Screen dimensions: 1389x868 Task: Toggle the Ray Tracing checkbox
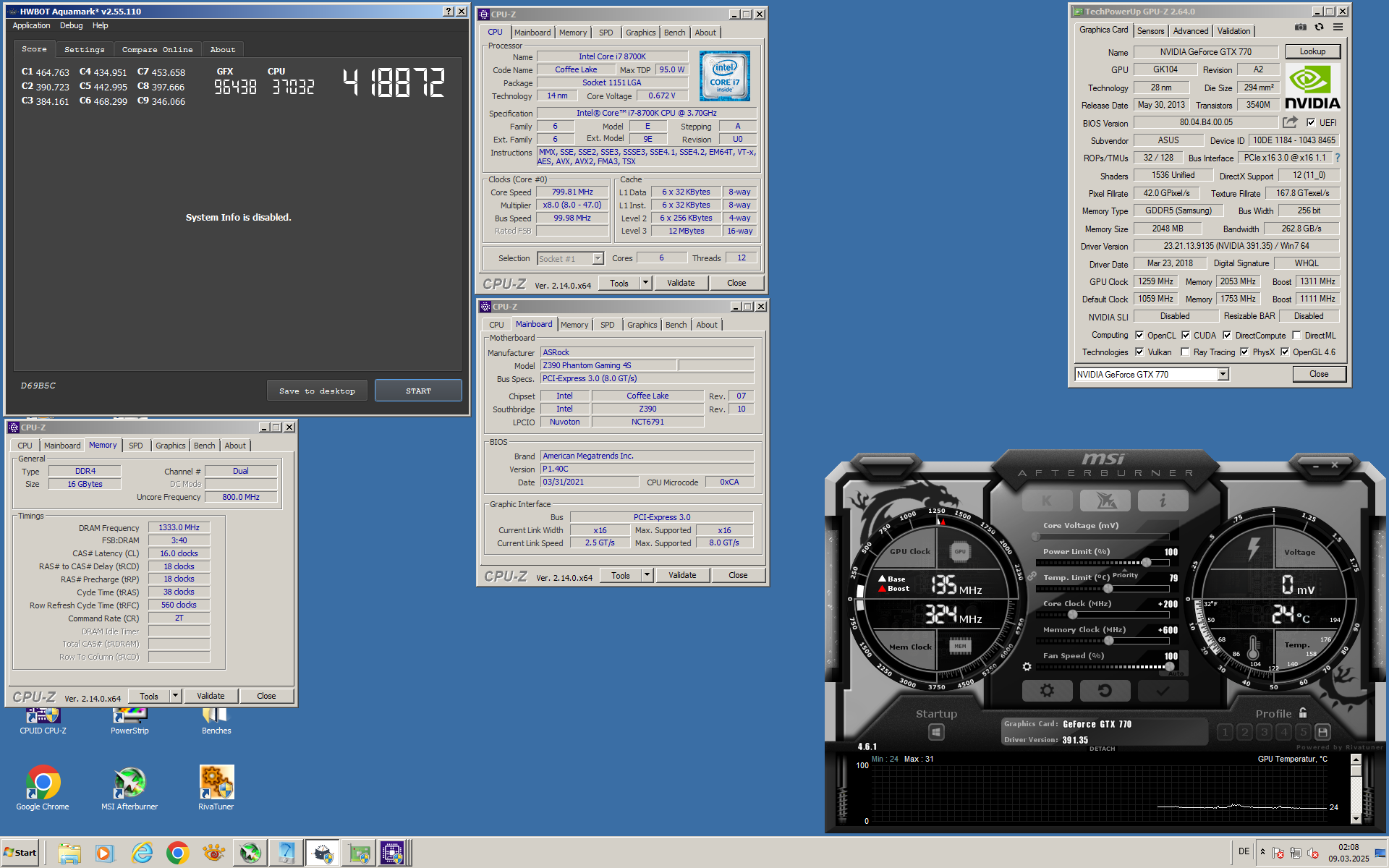(x=1185, y=352)
